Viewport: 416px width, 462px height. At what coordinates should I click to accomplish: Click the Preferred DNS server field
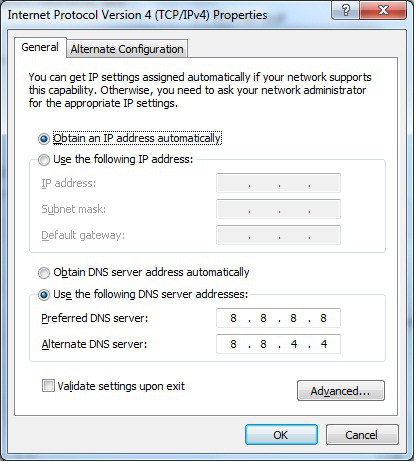(x=278, y=318)
